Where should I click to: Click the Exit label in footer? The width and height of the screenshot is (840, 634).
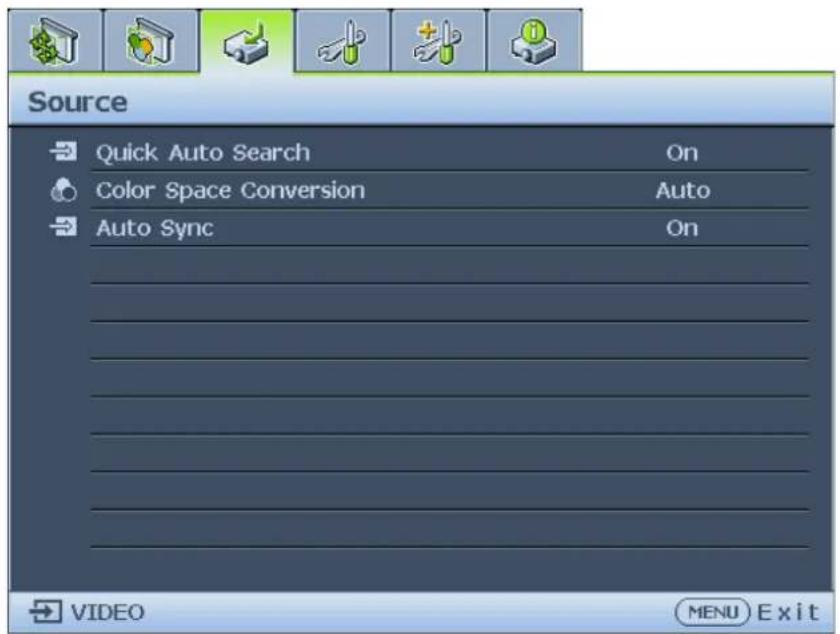[x=788, y=612]
